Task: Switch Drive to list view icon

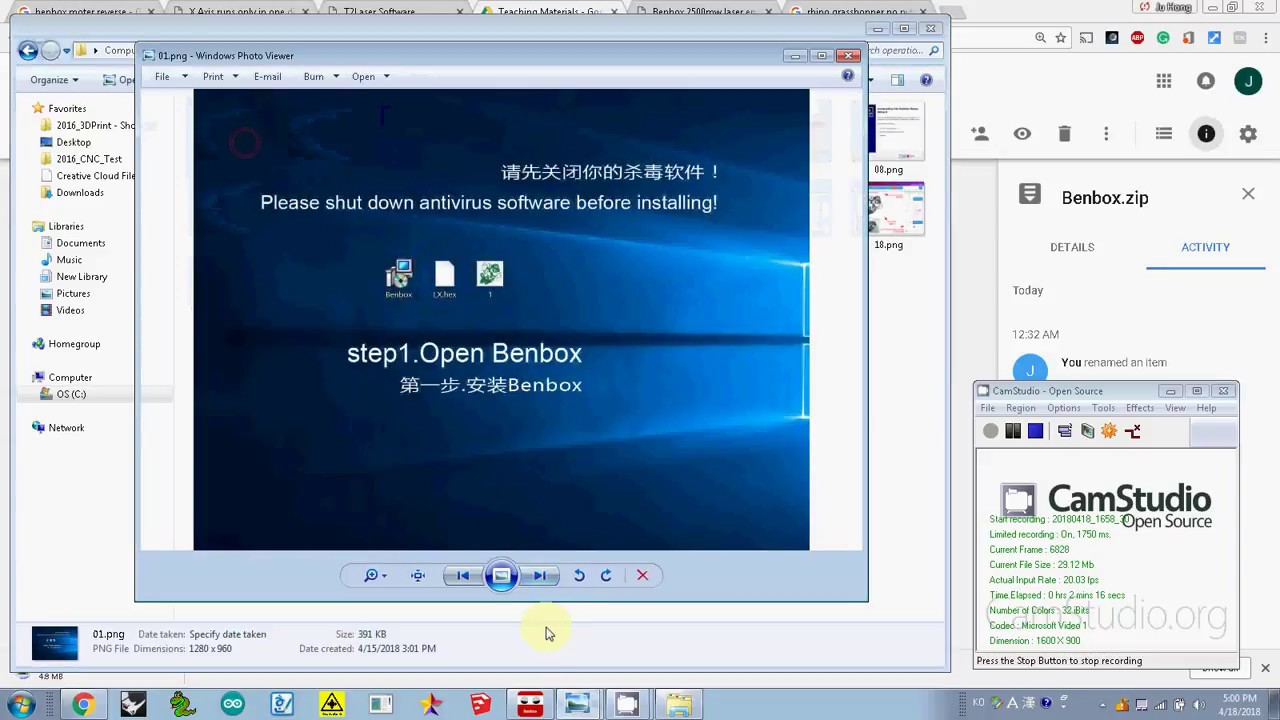Action: click(x=1164, y=133)
